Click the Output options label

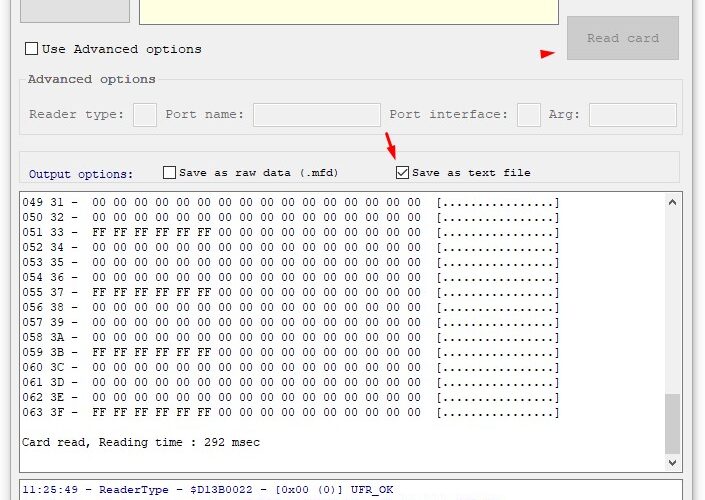tap(81, 174)
